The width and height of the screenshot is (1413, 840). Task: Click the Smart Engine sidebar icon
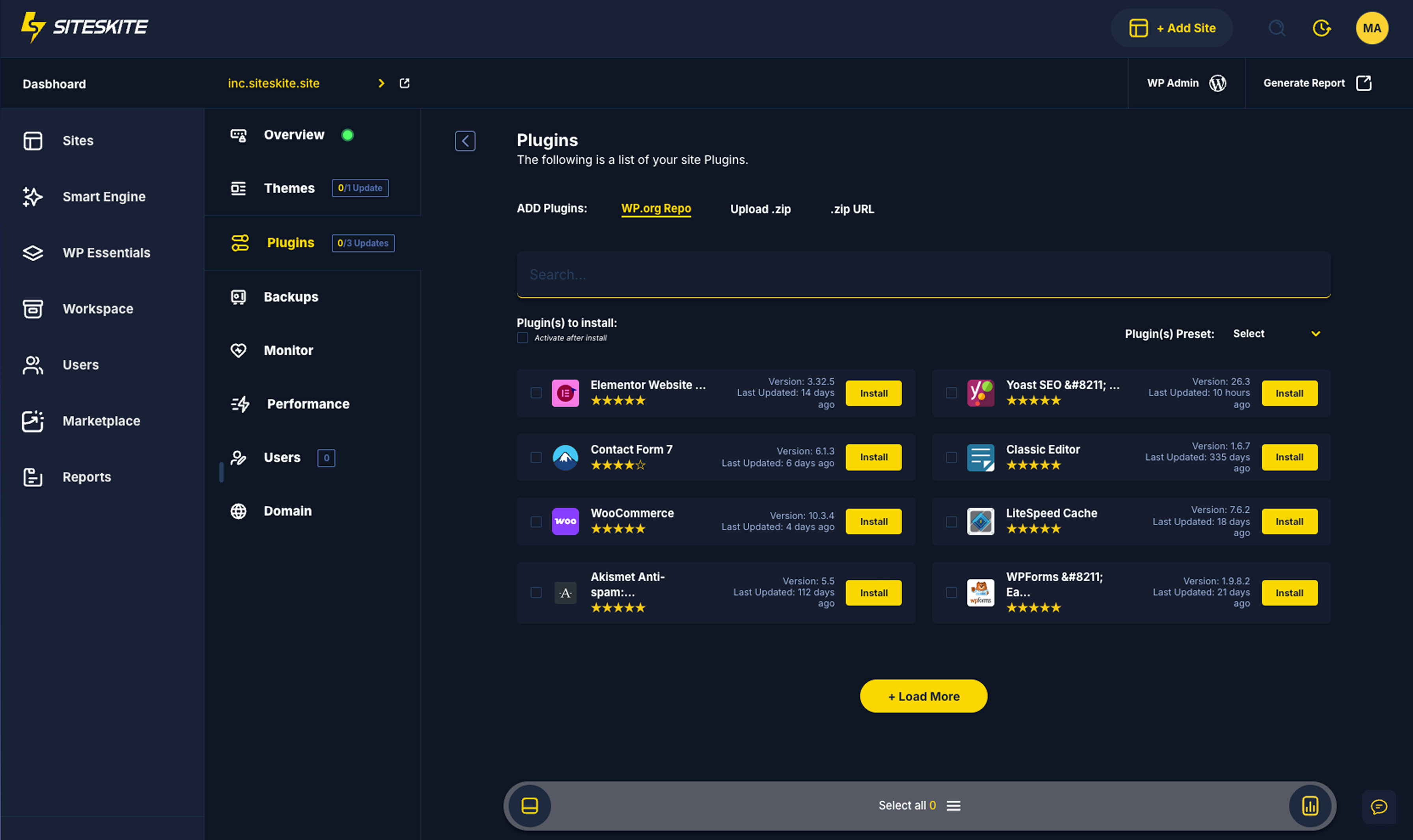tap(32, 196)
